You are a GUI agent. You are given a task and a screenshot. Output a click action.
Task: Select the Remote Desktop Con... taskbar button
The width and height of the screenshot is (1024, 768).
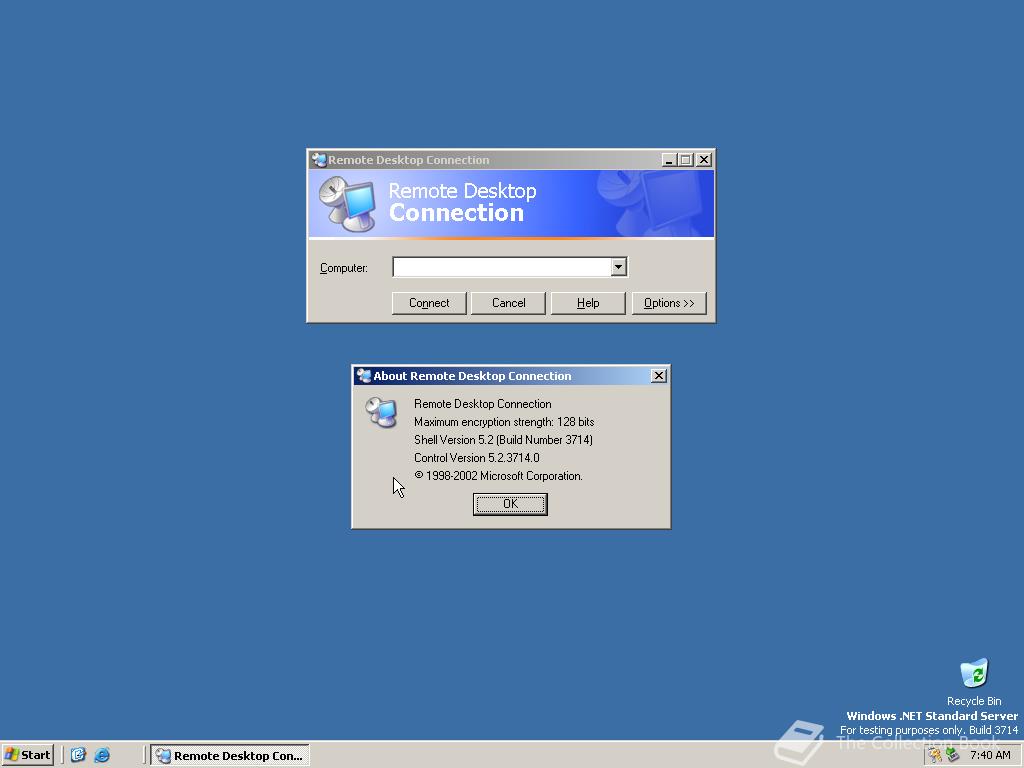[230, 755]
